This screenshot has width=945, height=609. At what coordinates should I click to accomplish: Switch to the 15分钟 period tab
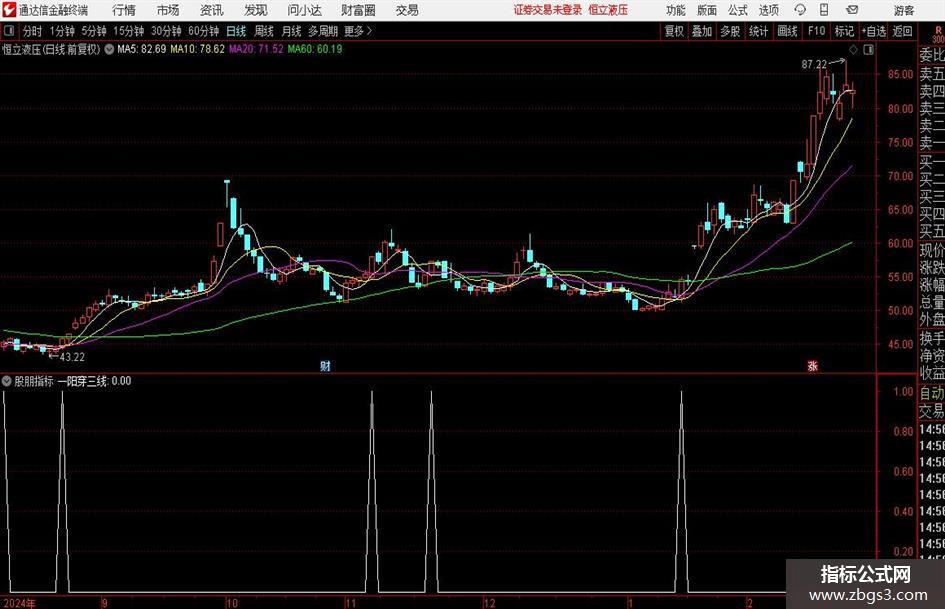coord(128,31)
